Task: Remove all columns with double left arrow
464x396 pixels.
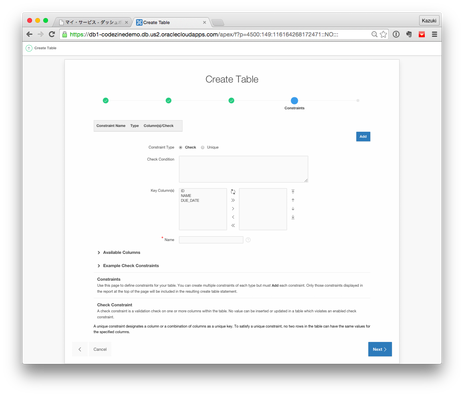Action: click(233, 225)
